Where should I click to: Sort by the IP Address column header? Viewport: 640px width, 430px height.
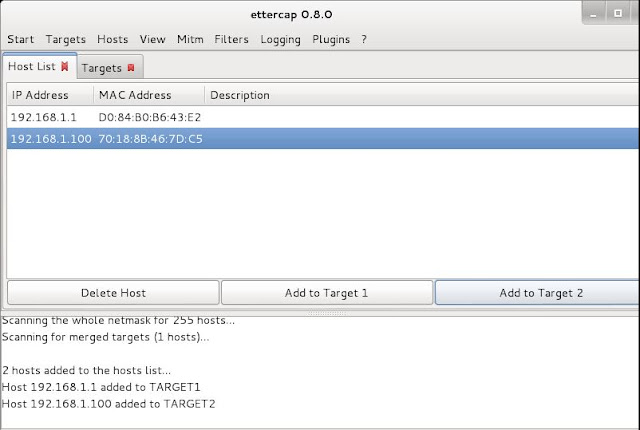[50, 95]
